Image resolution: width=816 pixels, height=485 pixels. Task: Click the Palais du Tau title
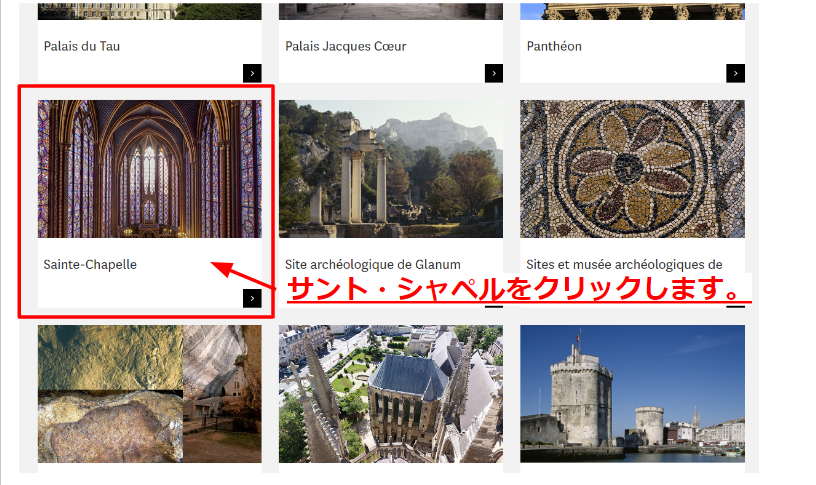[x=82, y=46]
